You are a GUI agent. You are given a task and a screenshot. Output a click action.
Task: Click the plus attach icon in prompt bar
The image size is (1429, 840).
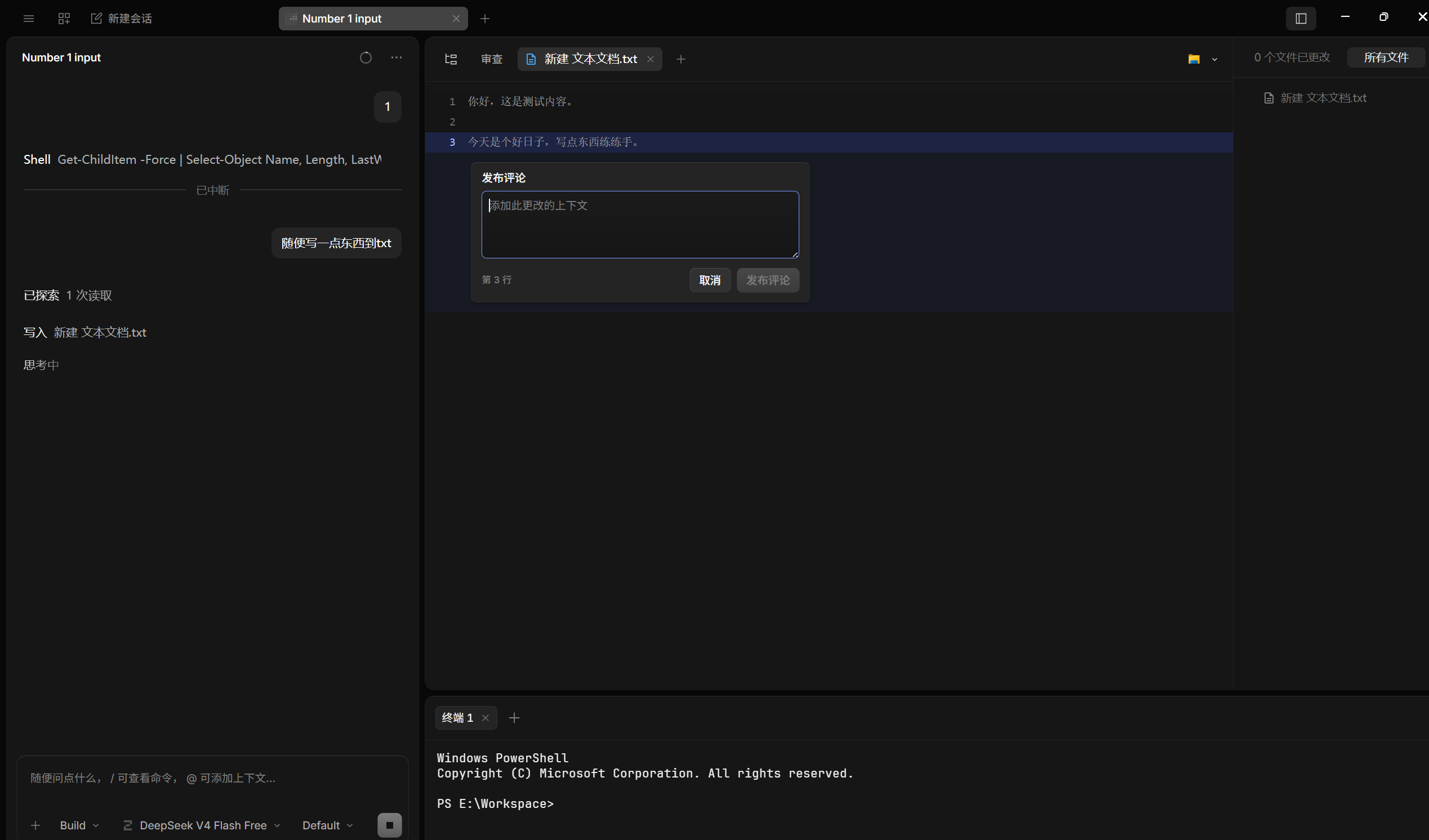[x=35, y=825]
